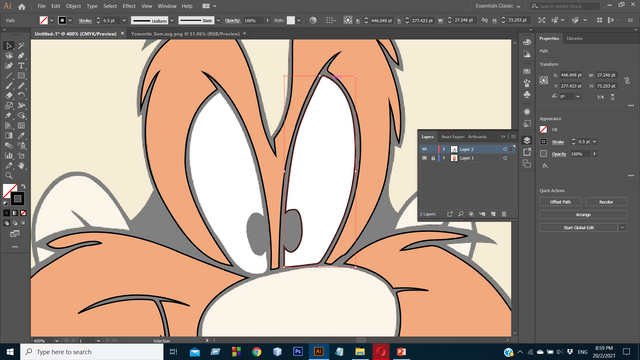640x360 pixels.
Task: Select the Eraser tool
Action: point(9,96)
